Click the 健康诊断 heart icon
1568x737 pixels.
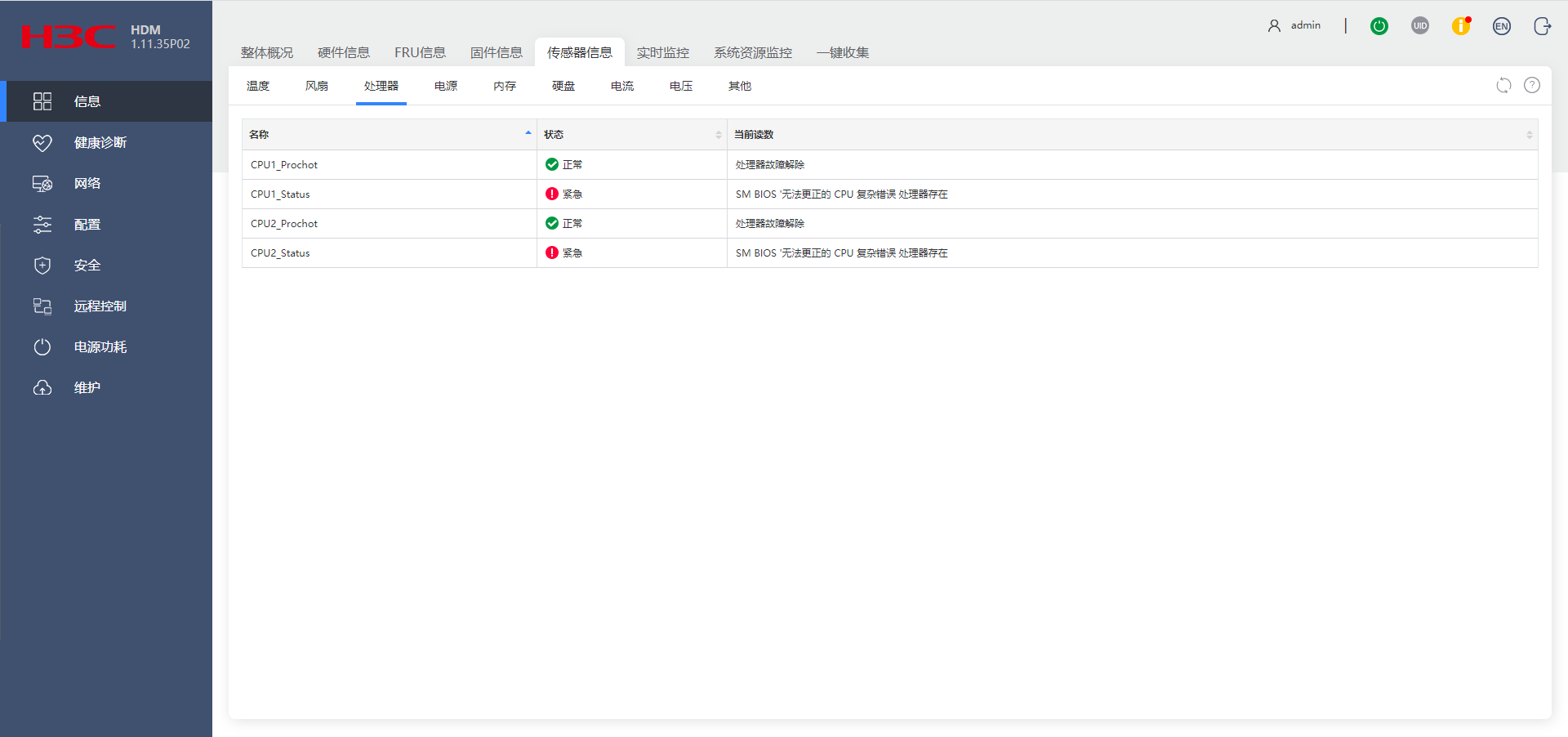pos(42,142)
